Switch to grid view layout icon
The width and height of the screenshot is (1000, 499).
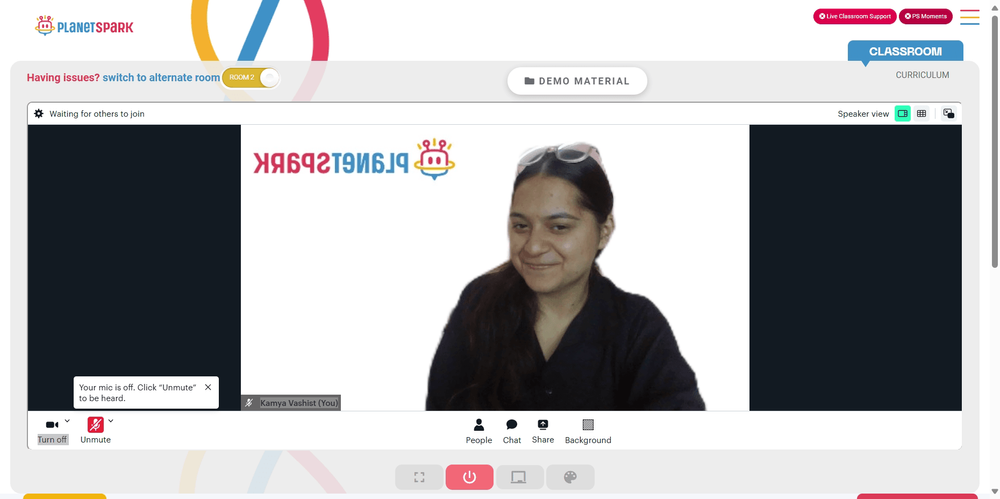[x=922, y=114]
